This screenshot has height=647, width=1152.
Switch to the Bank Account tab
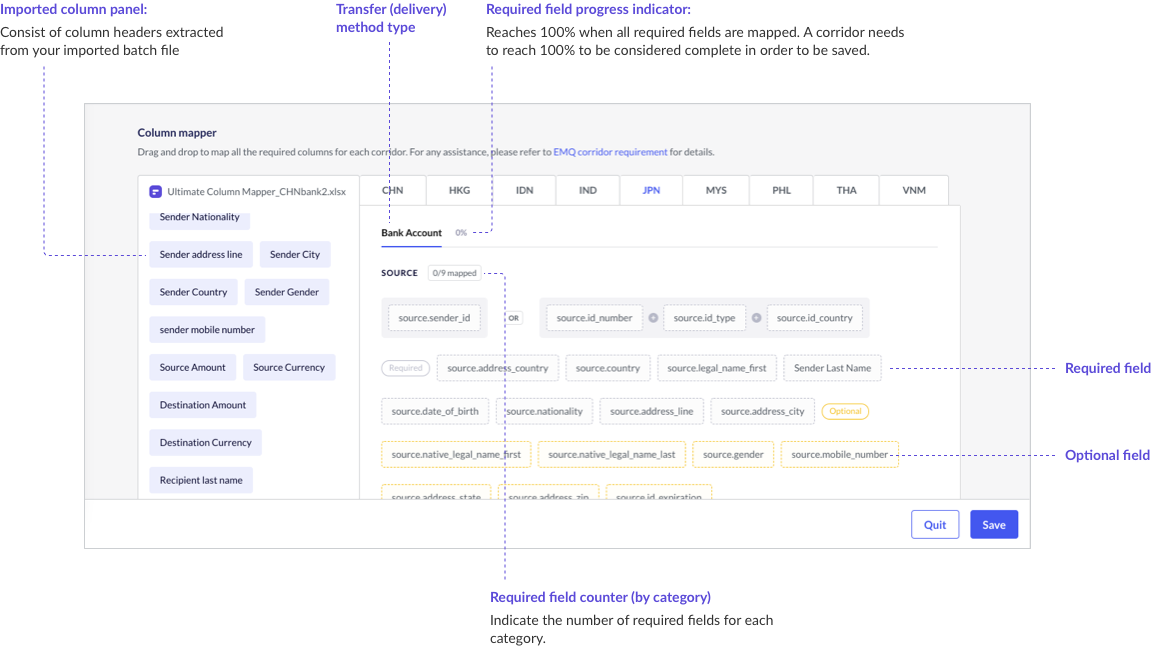click(x=411, y=232)
